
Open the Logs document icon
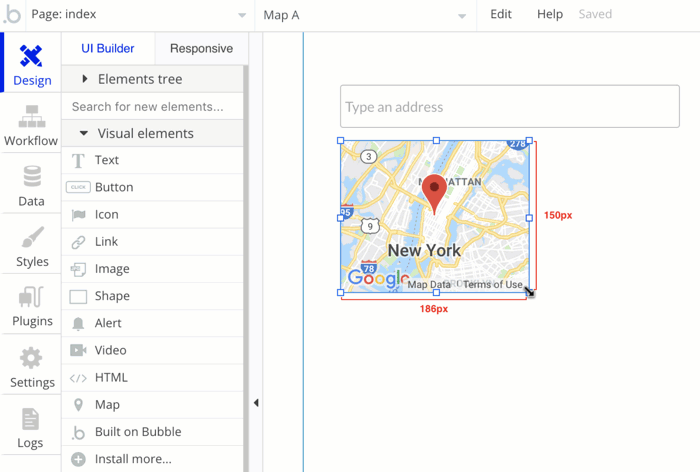30,418
